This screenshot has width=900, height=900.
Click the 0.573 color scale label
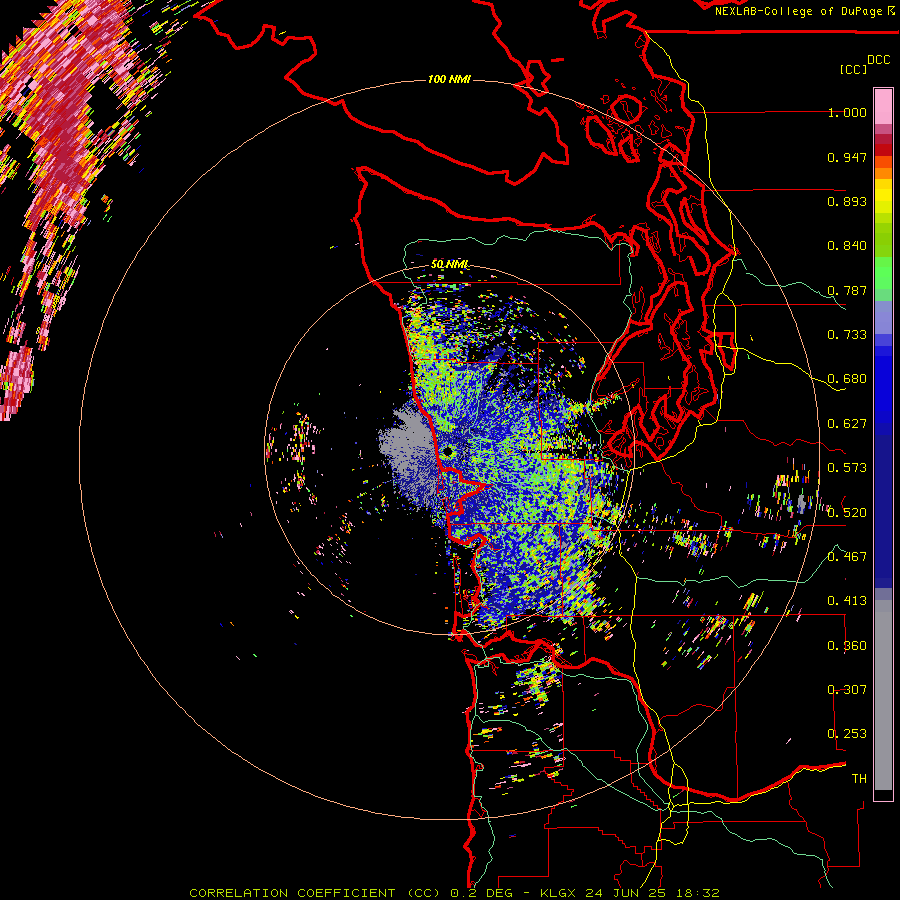point(847,468)
